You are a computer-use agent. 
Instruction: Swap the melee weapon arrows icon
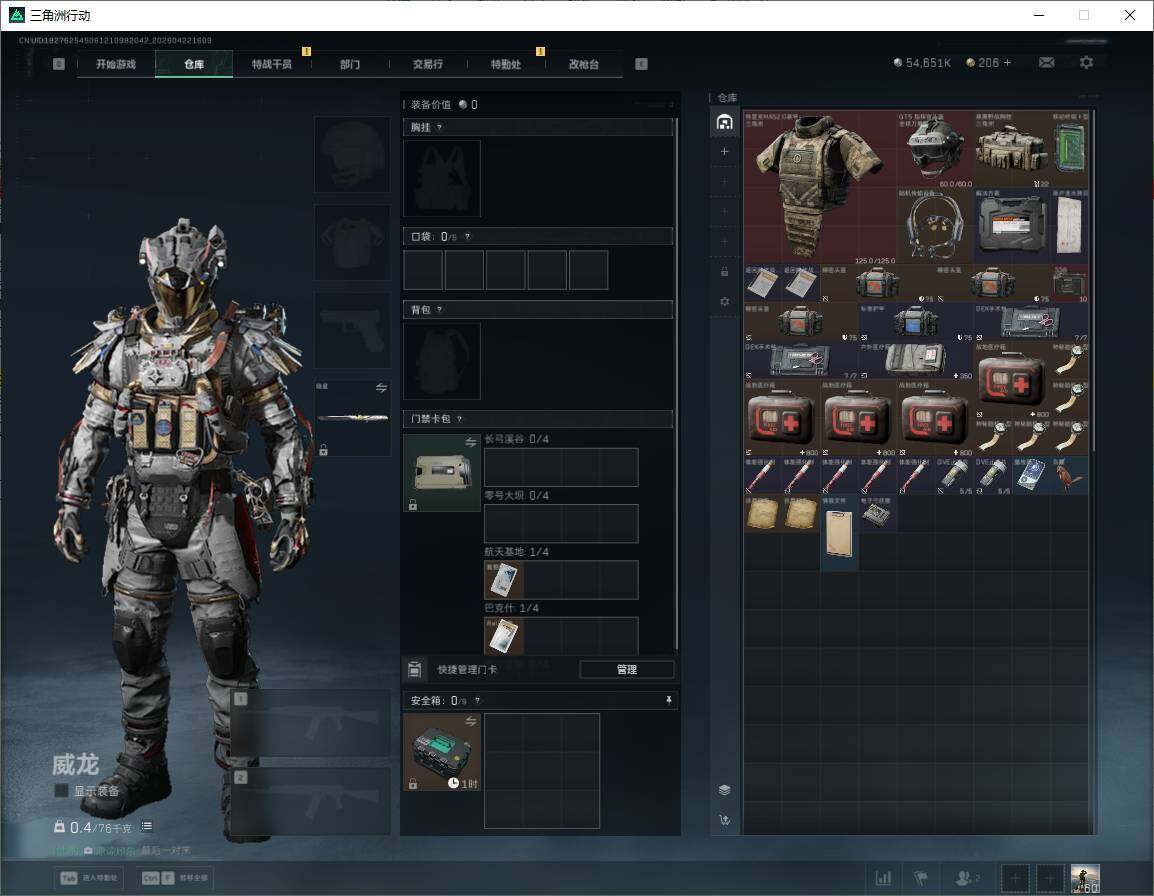381,388
